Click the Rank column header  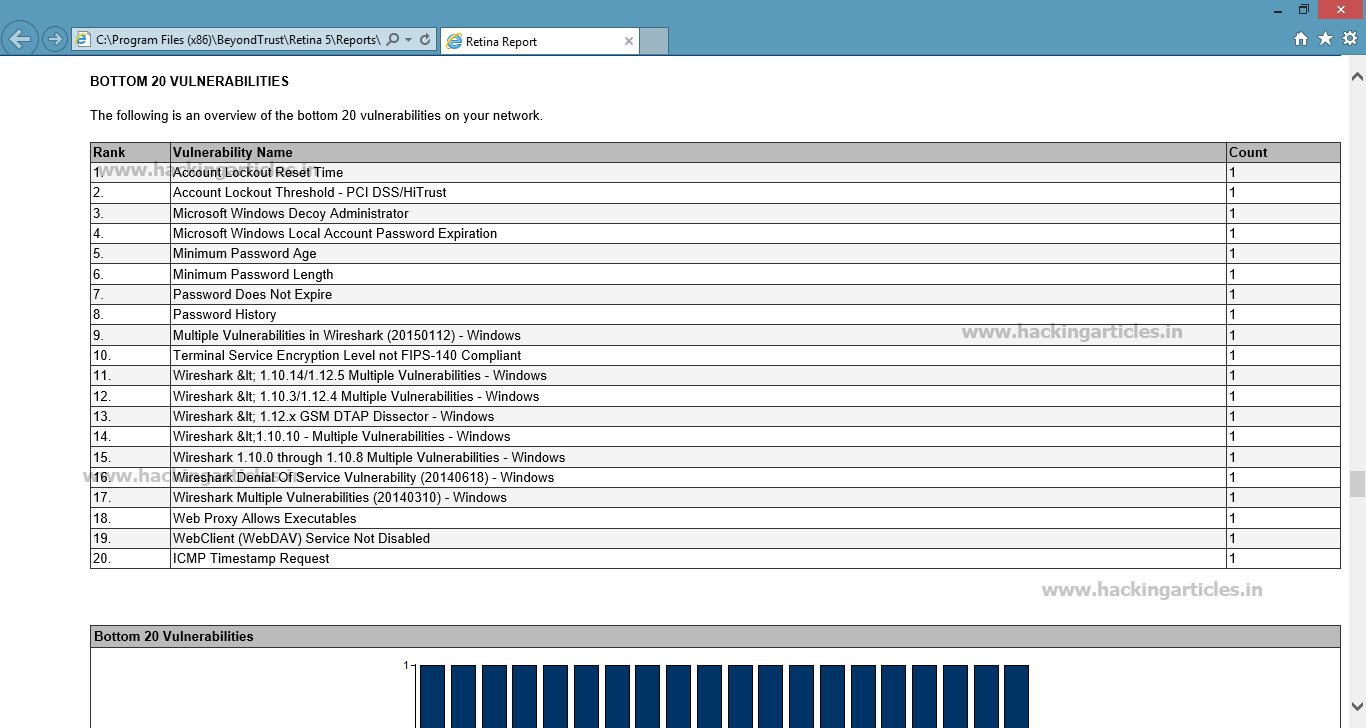(130, 152)
